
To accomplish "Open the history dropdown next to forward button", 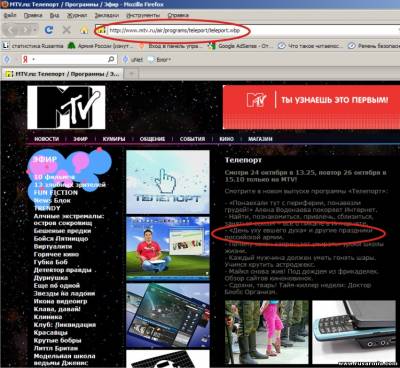I will point(35,30).
